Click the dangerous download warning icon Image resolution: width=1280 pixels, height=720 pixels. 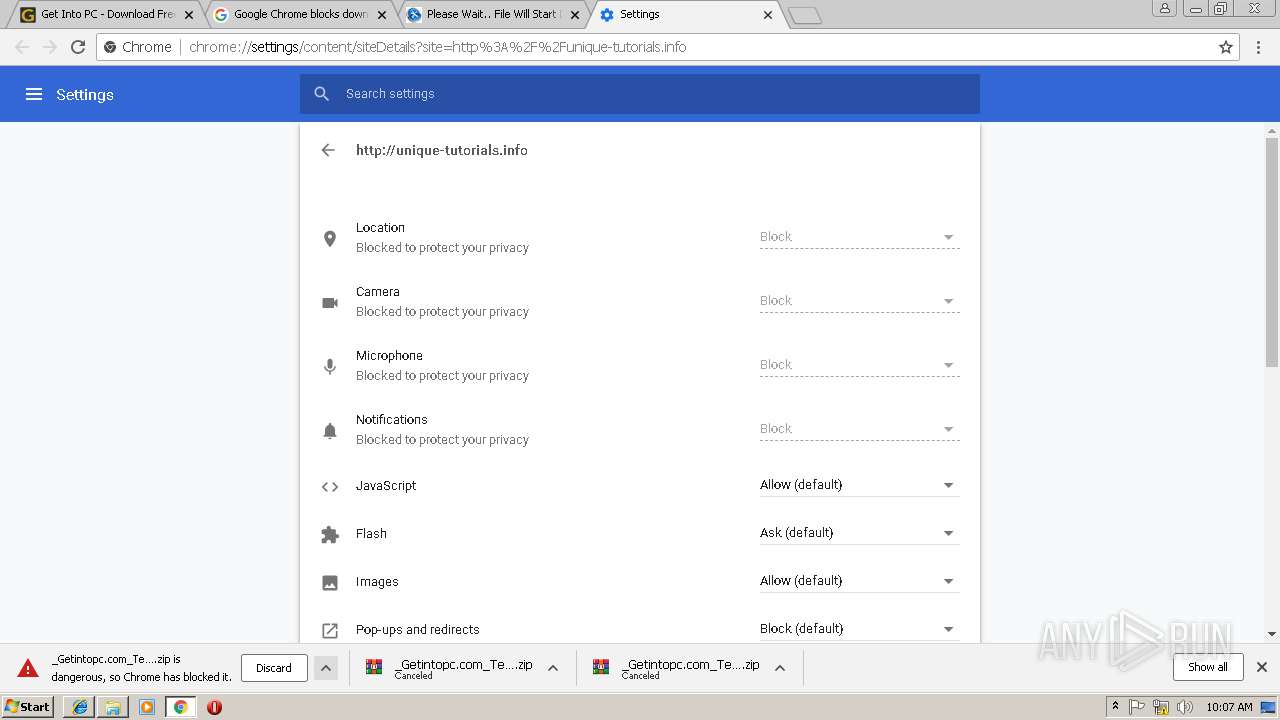[28, 668]
